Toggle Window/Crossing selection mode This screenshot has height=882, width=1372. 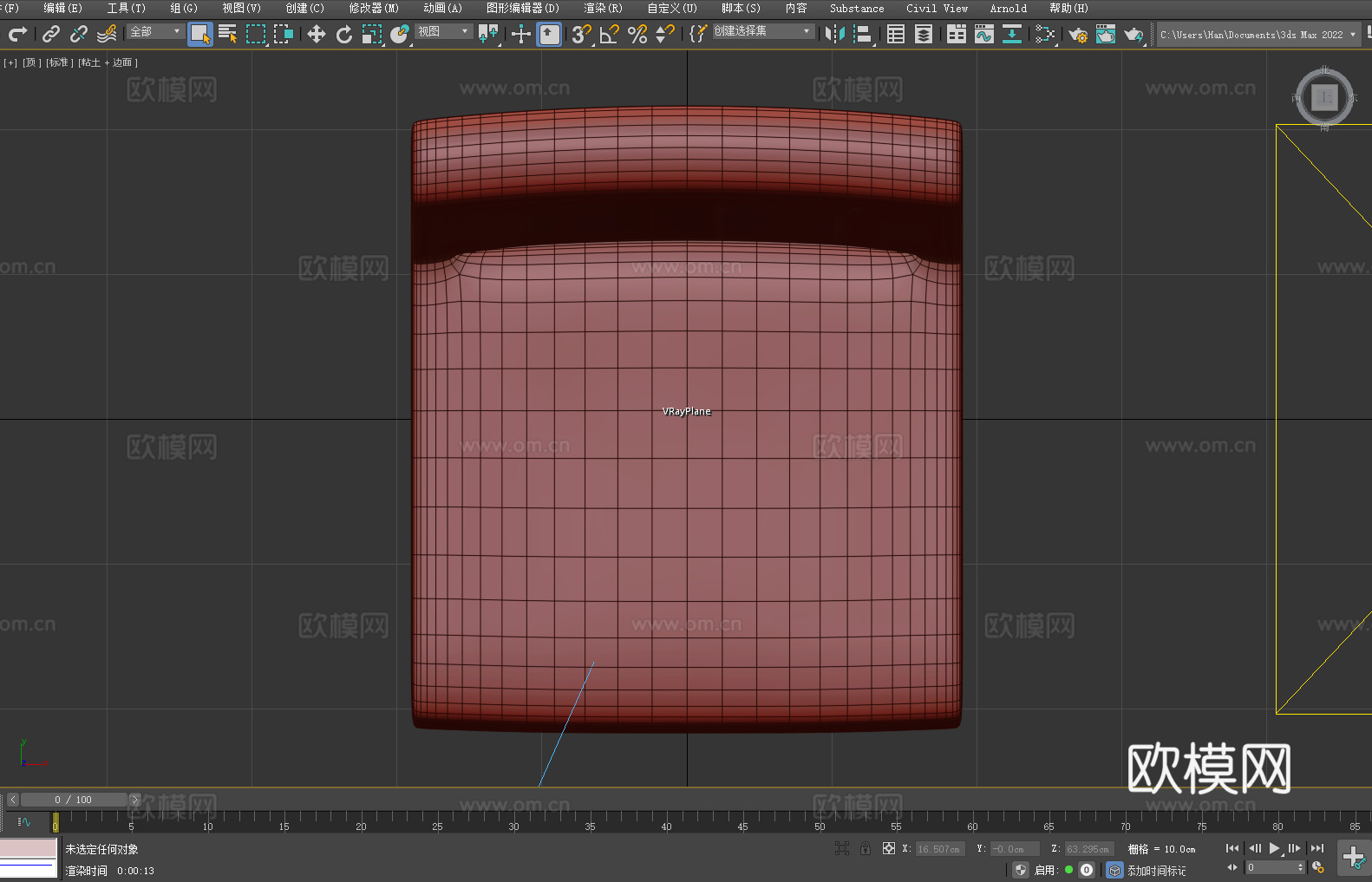pos(284,34)
